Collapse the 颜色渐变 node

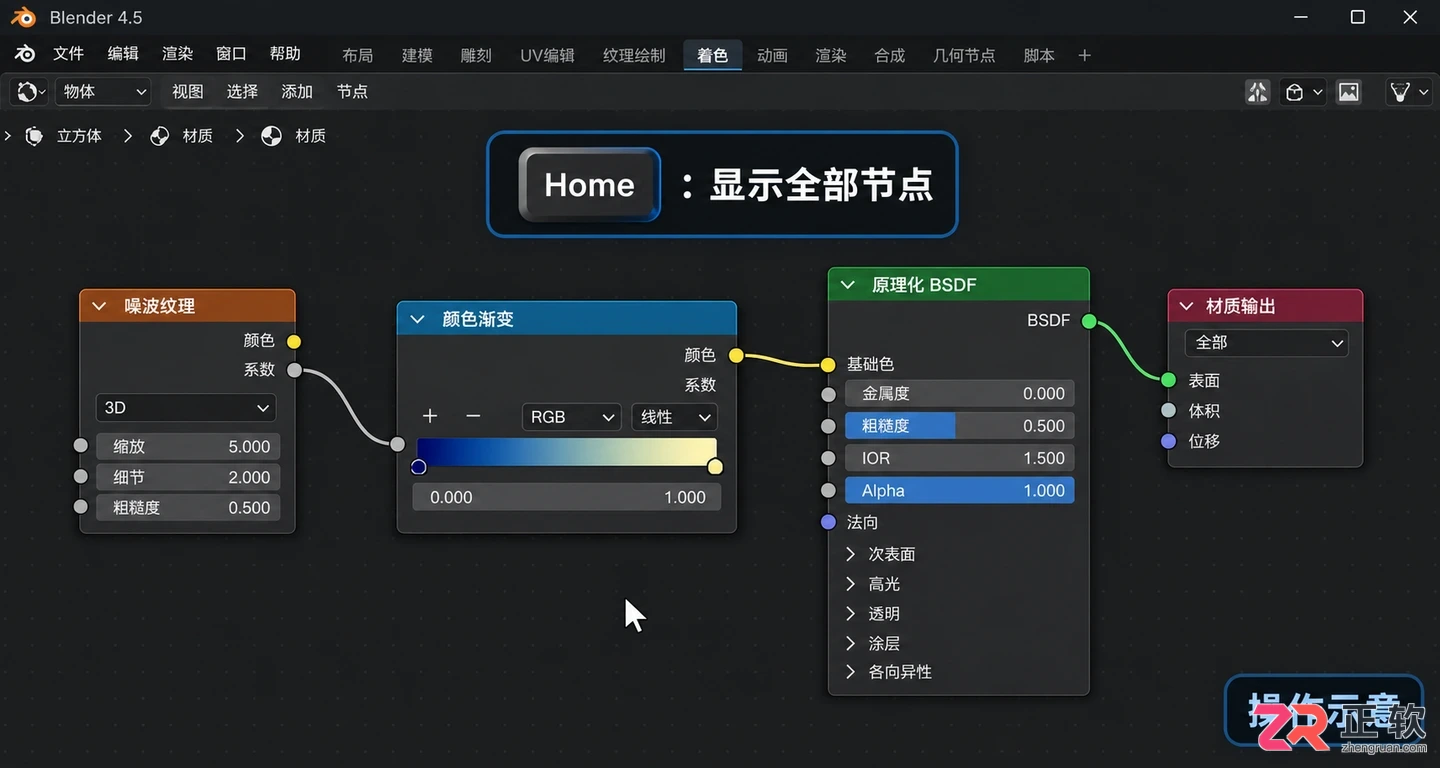tap(417, 319)
